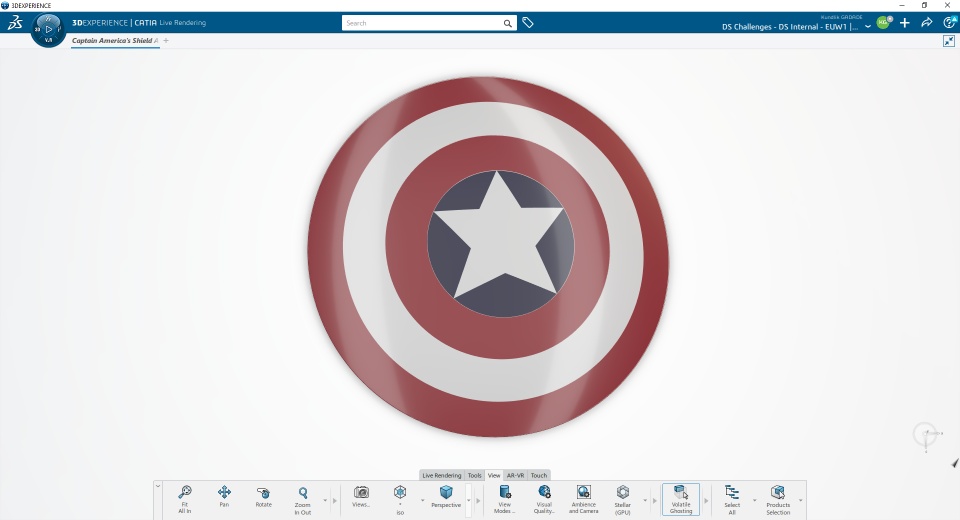The image size is (960, 520).
Task: Enable Stellar (GPU) rendering
Action: 623,499
